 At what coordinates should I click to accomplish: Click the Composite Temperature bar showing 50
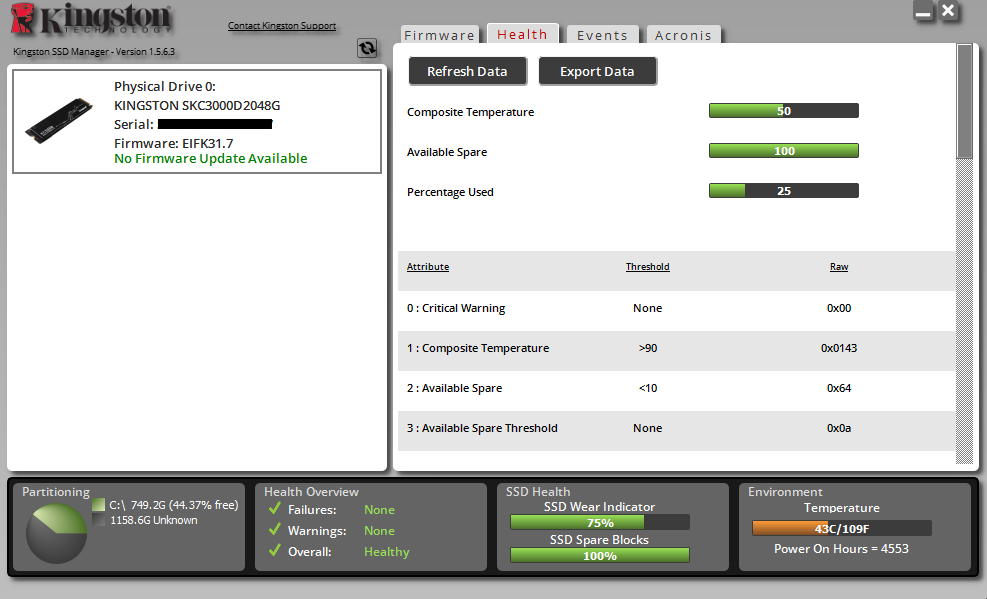coord(784,111)
